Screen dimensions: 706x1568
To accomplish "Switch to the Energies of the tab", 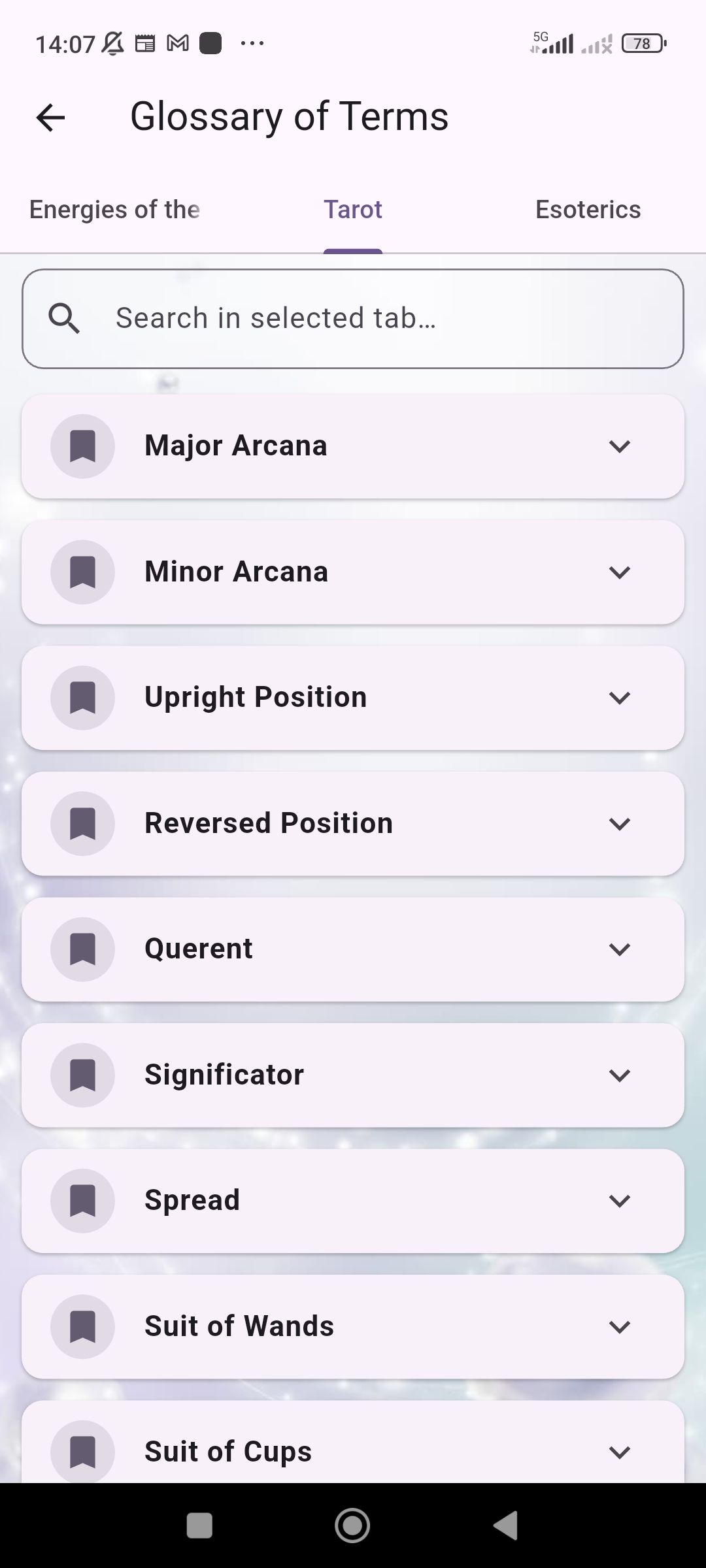I will pyautogui.click(x=115, y=210).
